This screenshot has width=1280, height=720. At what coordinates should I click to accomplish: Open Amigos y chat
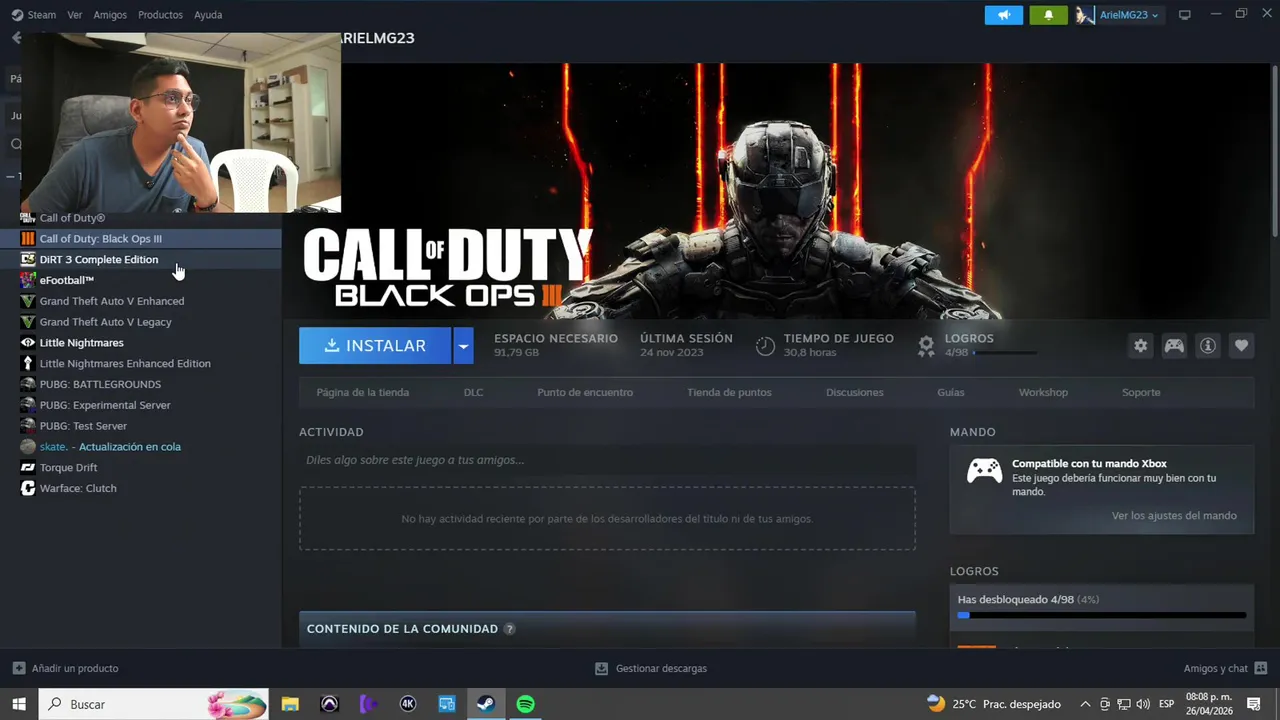click(1225, 668)
